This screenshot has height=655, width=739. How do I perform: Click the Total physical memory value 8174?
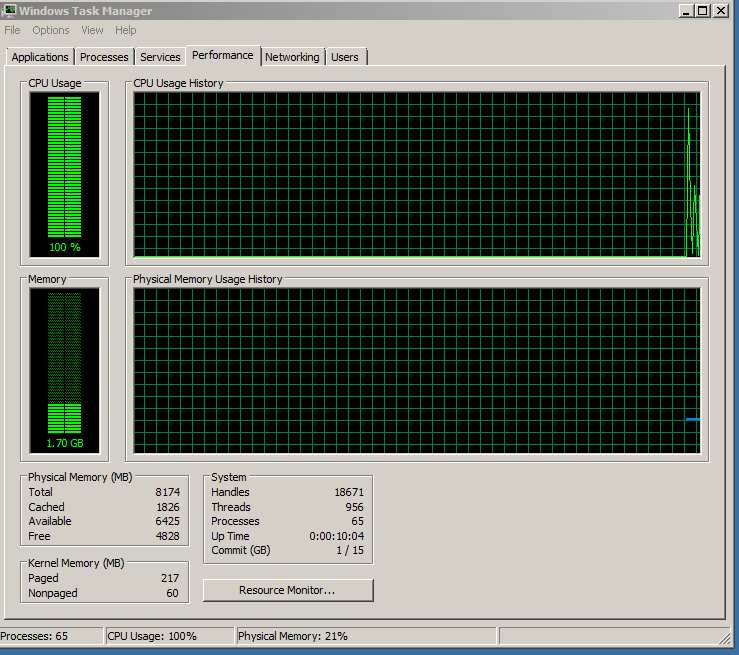[x=168, y=492]
